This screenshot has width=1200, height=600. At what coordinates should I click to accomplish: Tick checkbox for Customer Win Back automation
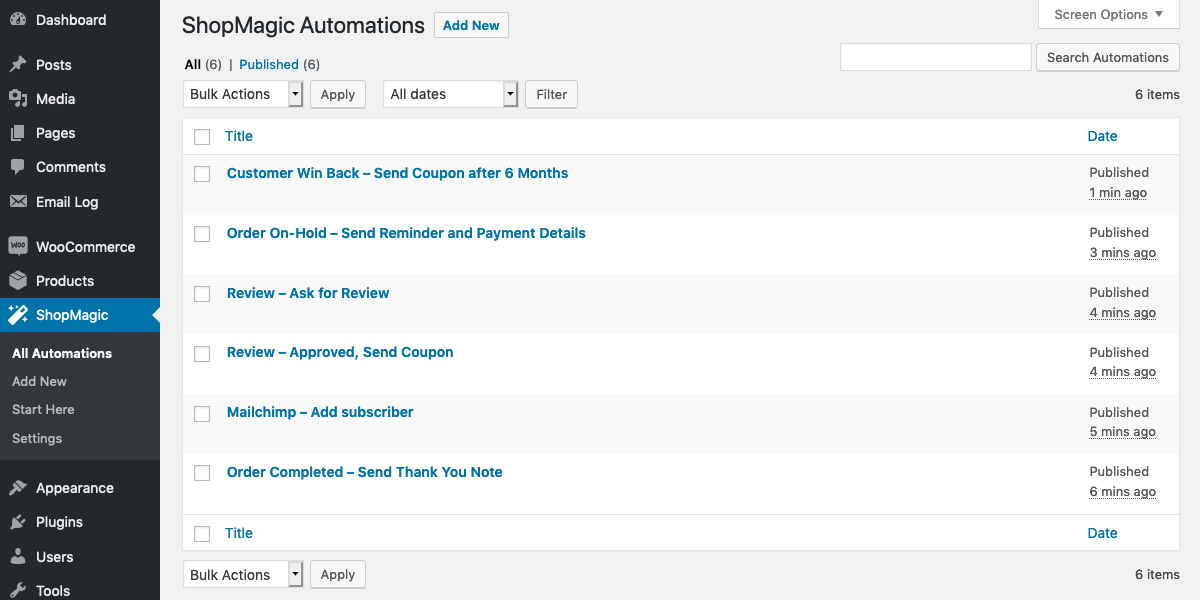point(202,174)
